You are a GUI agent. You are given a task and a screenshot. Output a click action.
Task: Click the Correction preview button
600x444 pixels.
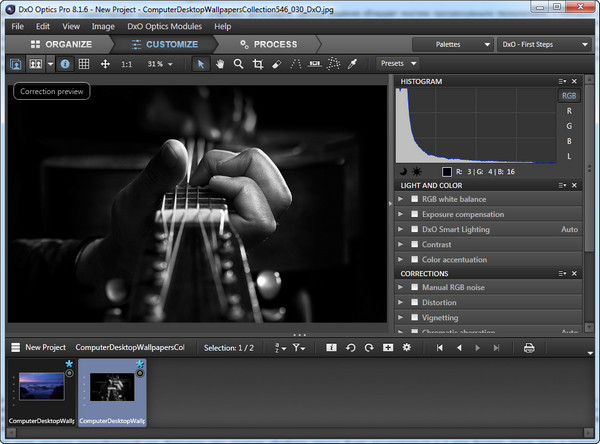tap(52, 91)
